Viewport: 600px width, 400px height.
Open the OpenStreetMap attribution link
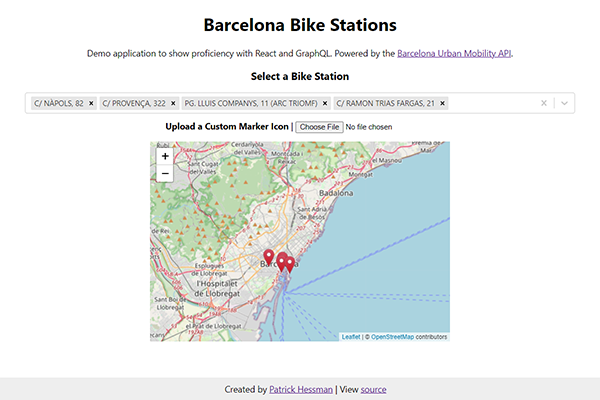point(392,337)
